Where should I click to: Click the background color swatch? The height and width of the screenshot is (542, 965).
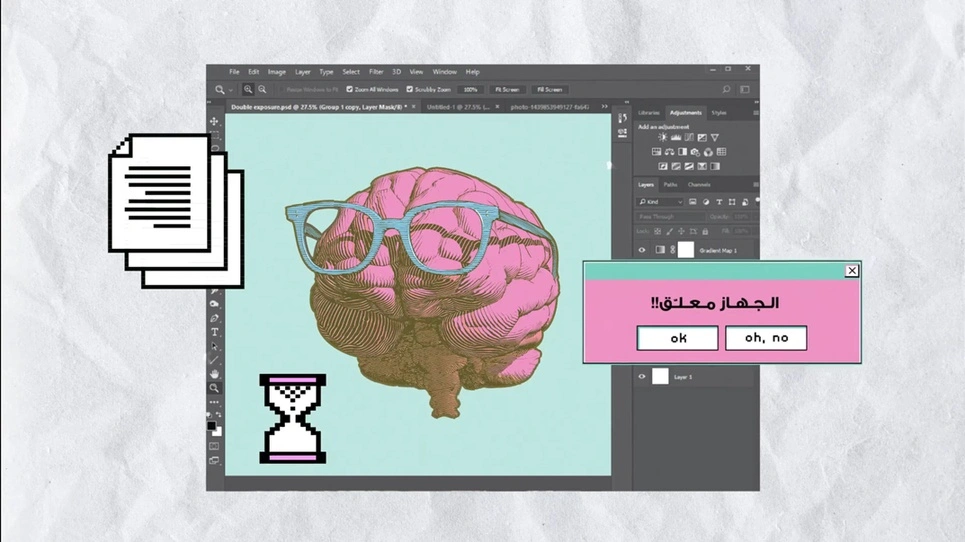coord(218,432)
